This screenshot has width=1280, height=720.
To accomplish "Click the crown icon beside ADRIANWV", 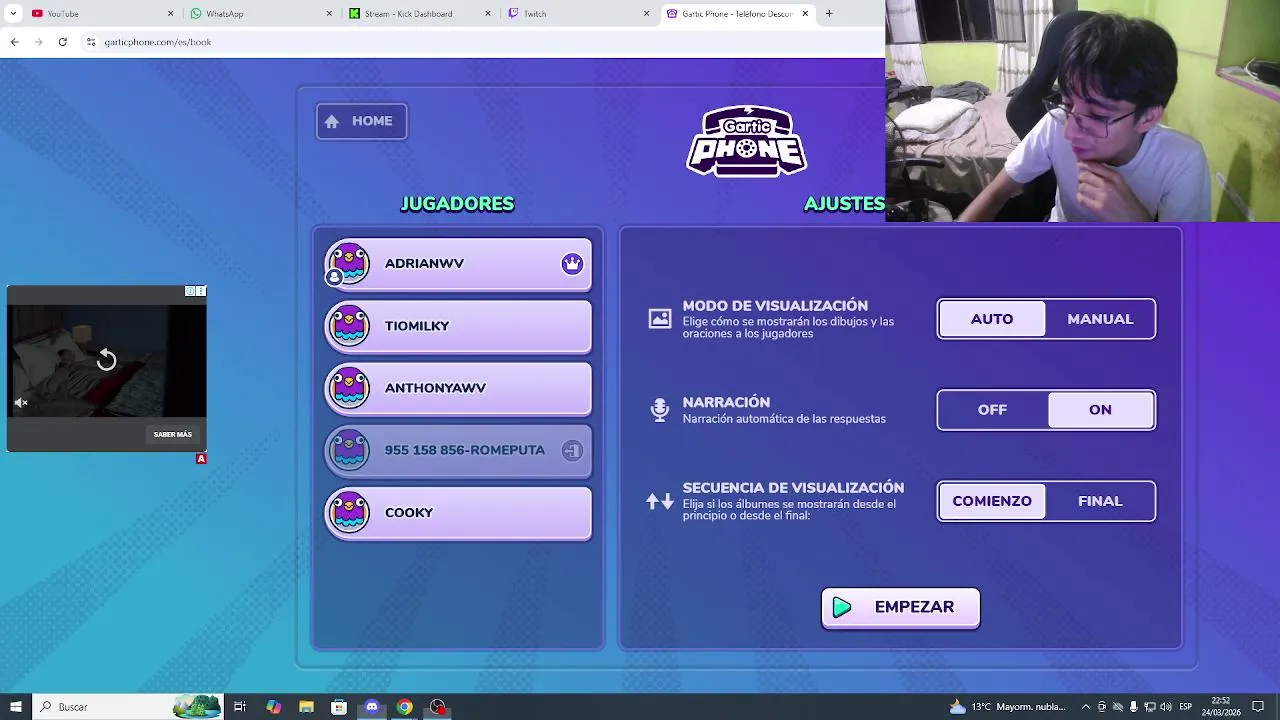I will (x=572, y=264).
